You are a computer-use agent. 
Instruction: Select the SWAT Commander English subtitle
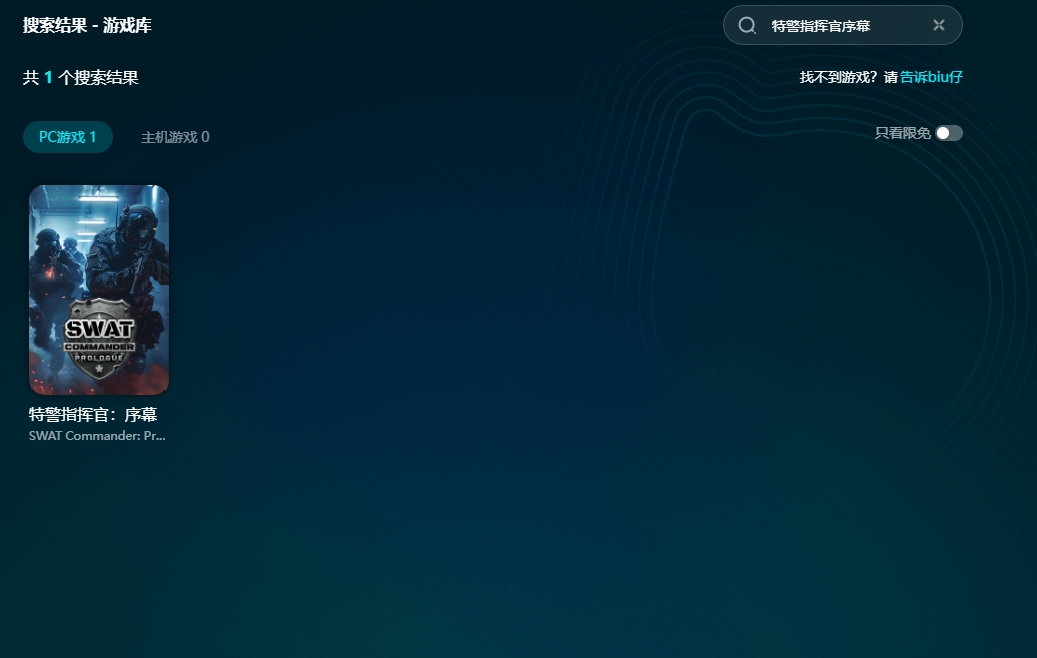97,436
